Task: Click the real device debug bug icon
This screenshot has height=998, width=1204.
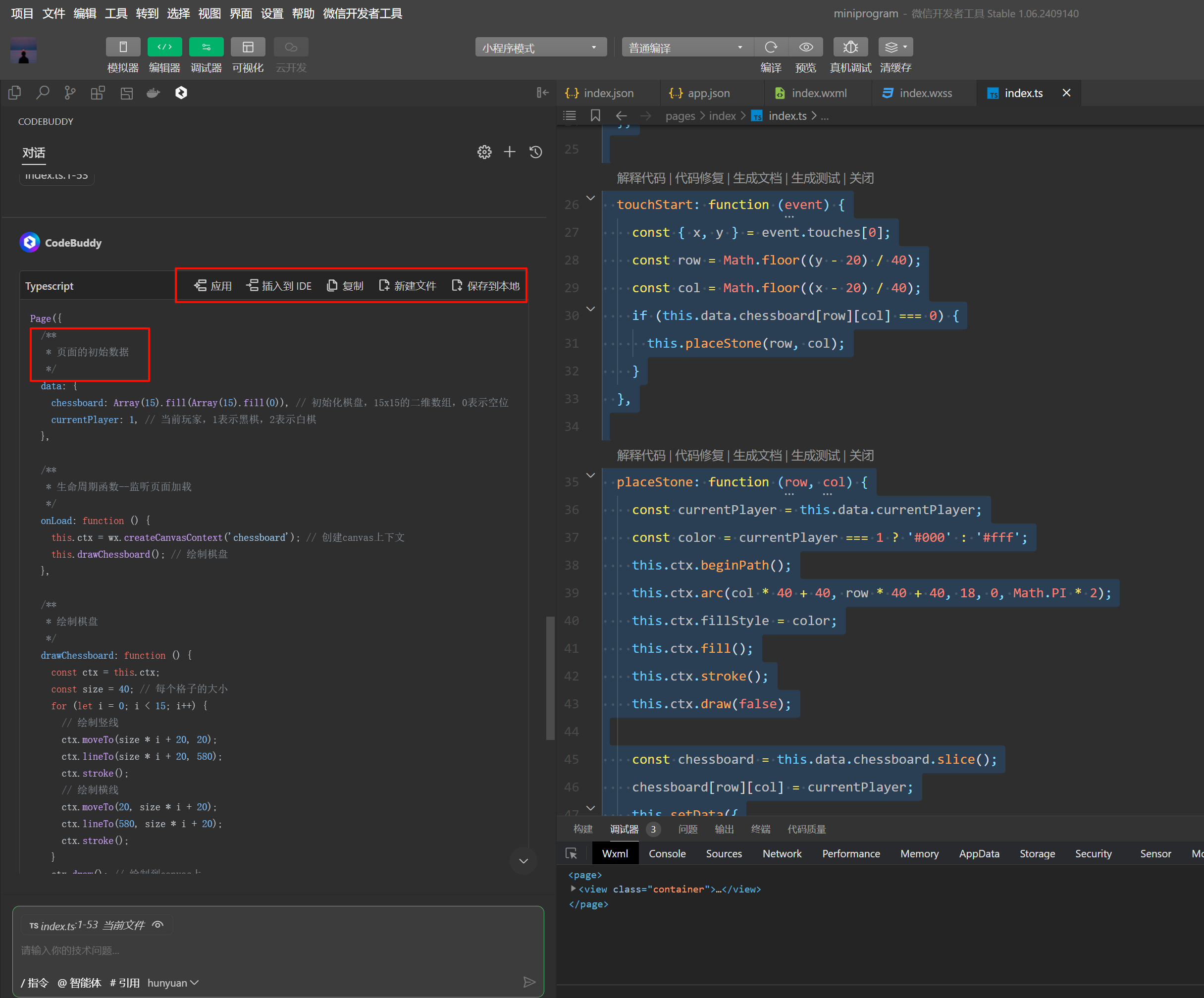Action: coord(850,47)
